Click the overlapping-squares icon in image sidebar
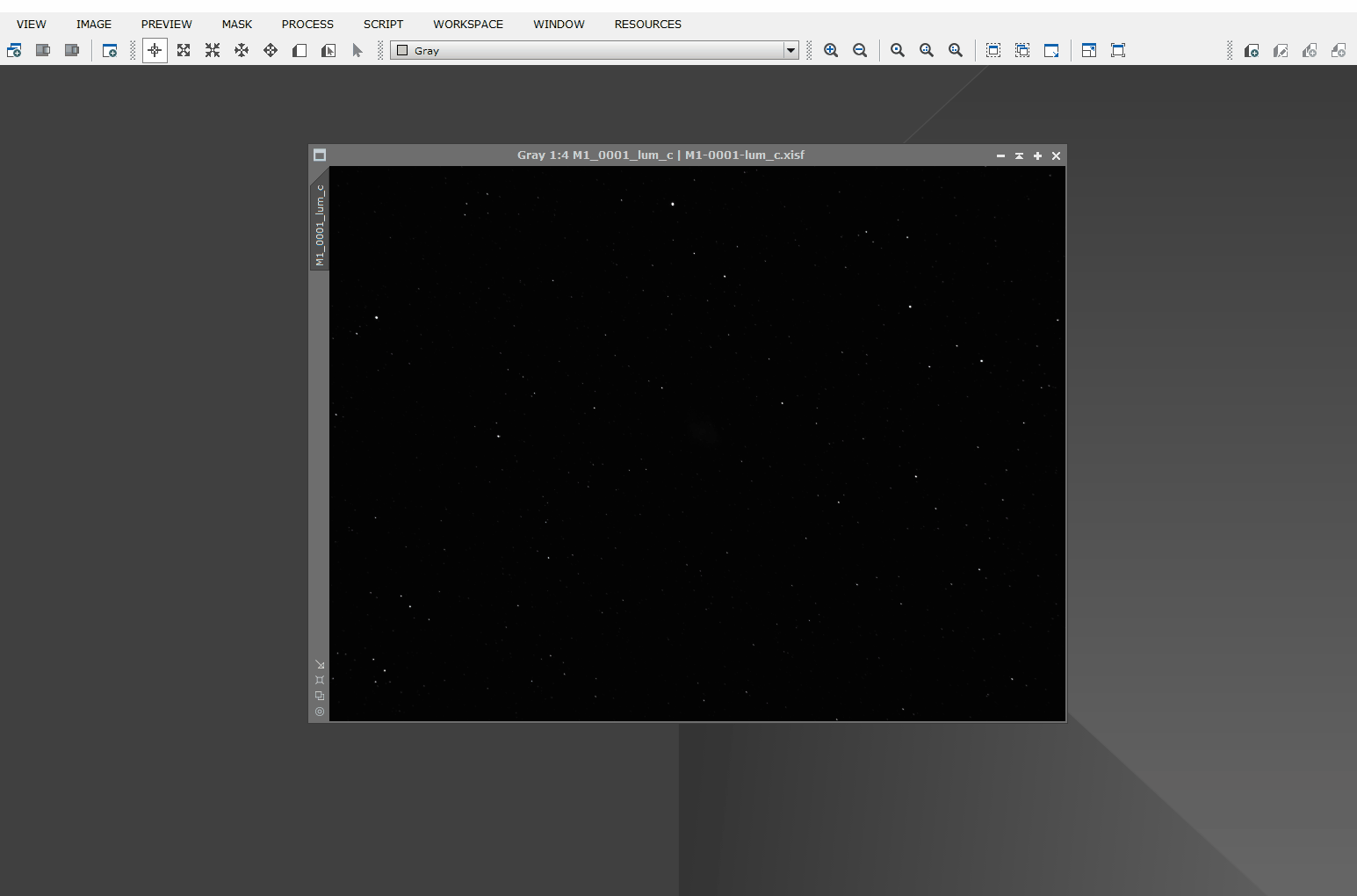The image size is (1357, 896). (320, 696)
